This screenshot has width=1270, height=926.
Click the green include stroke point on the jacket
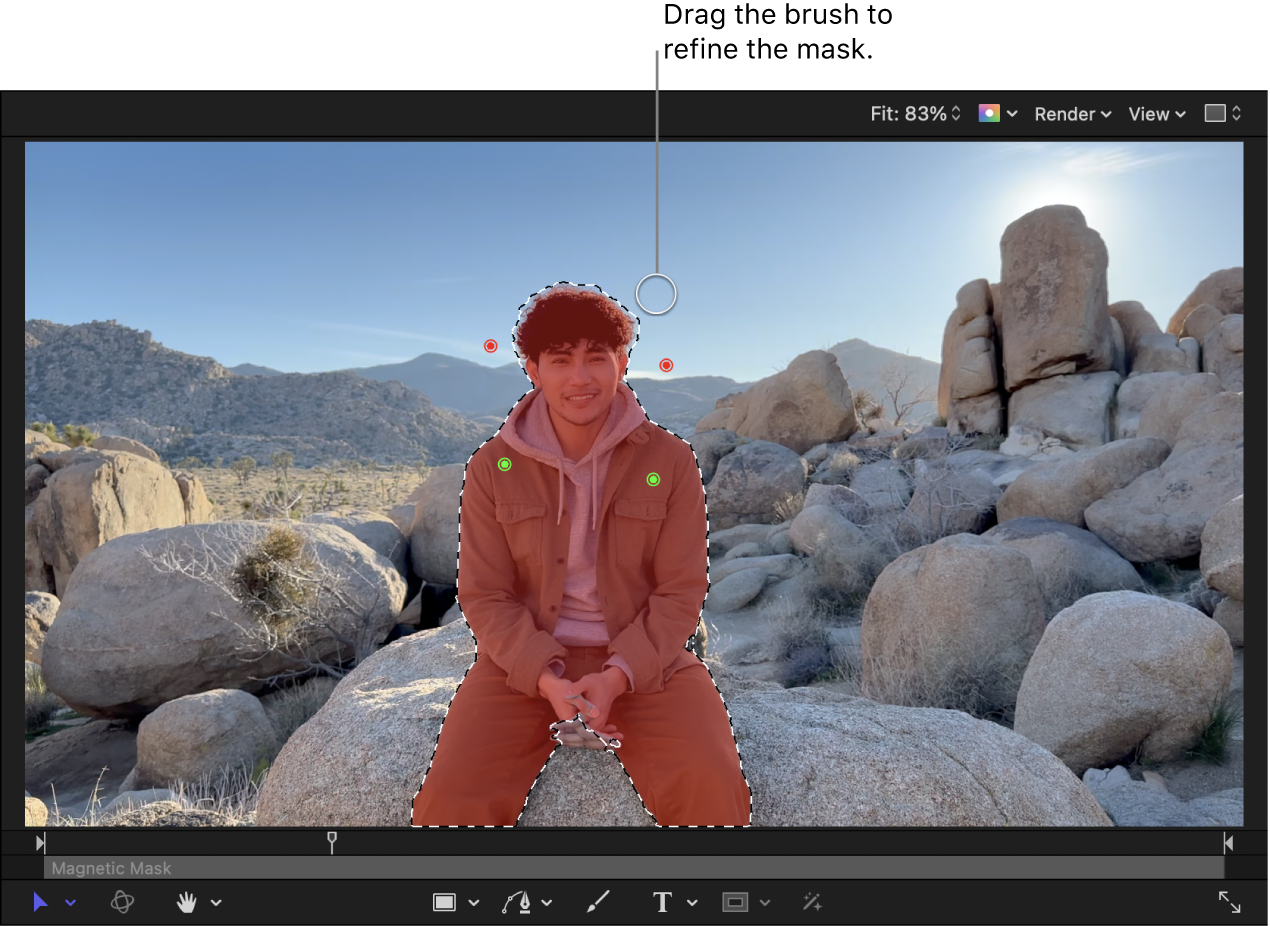click(x=504, y=463)
